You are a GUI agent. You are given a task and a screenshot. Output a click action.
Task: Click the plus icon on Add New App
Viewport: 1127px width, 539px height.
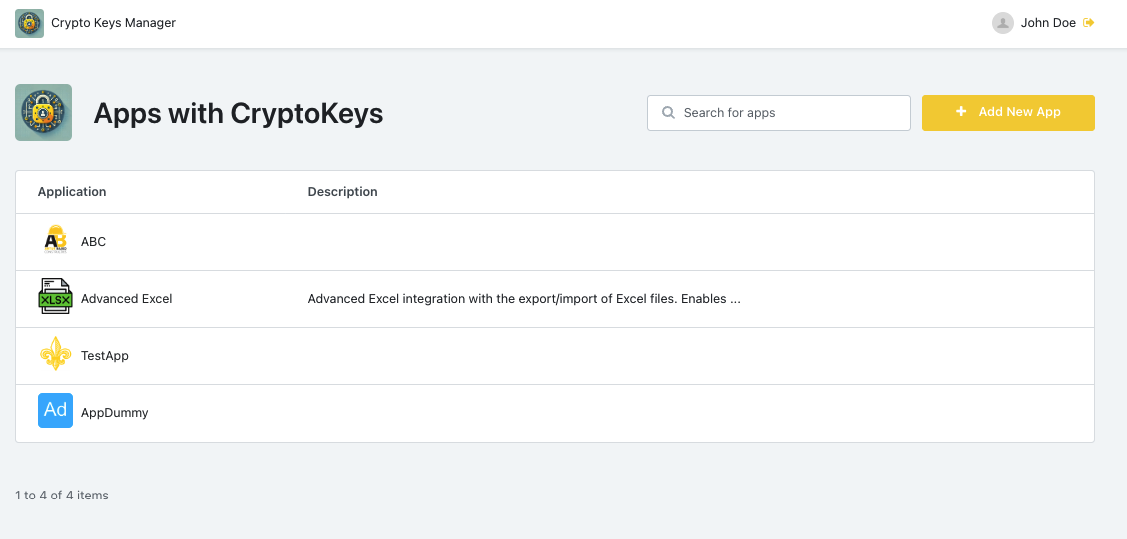point(961,112)
